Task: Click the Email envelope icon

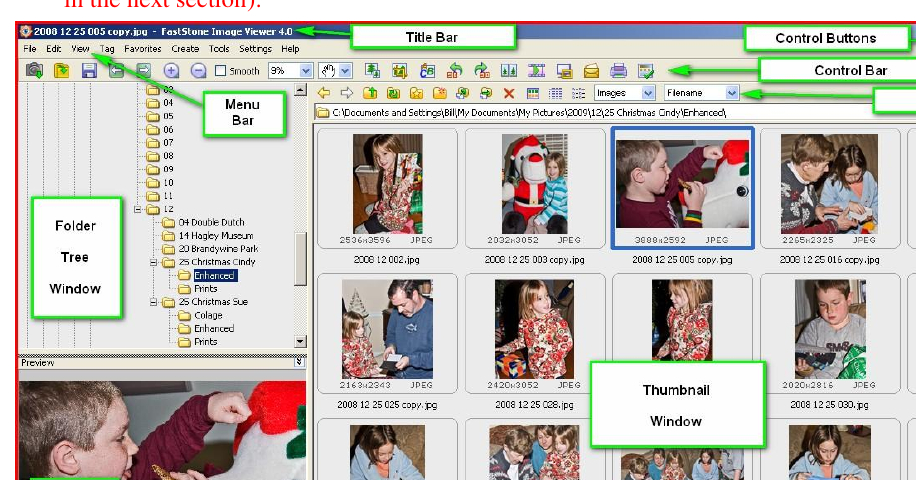Action: pyautogui.click(x=591, y=71)
